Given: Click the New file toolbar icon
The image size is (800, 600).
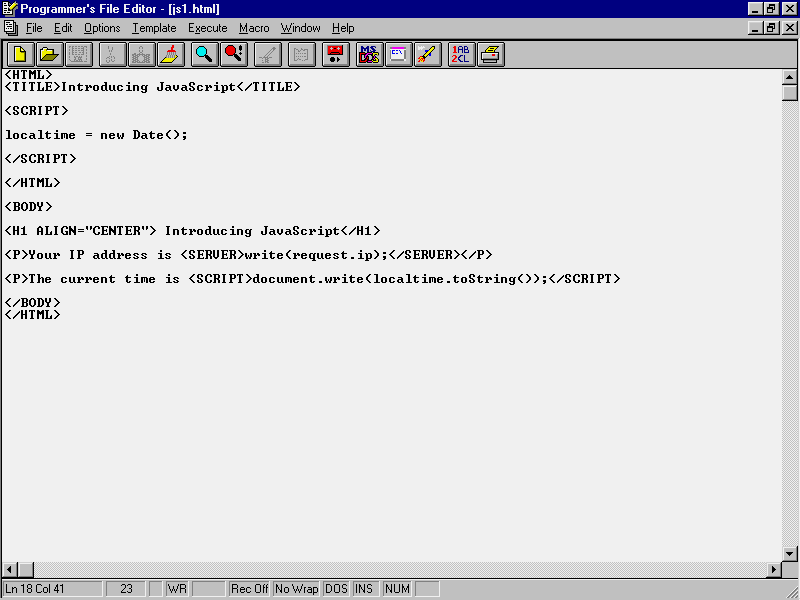Looking at the screenshot, I should [x=20, y=54].
